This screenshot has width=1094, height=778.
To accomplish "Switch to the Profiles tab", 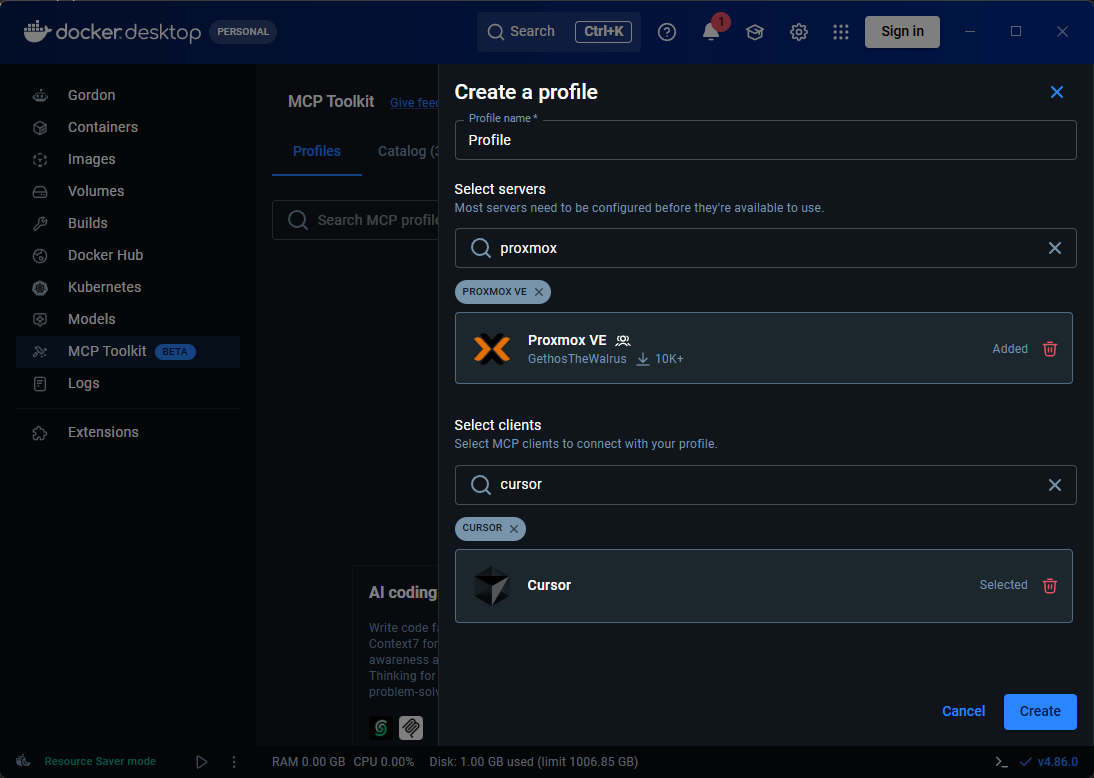I will click(317, 151).
